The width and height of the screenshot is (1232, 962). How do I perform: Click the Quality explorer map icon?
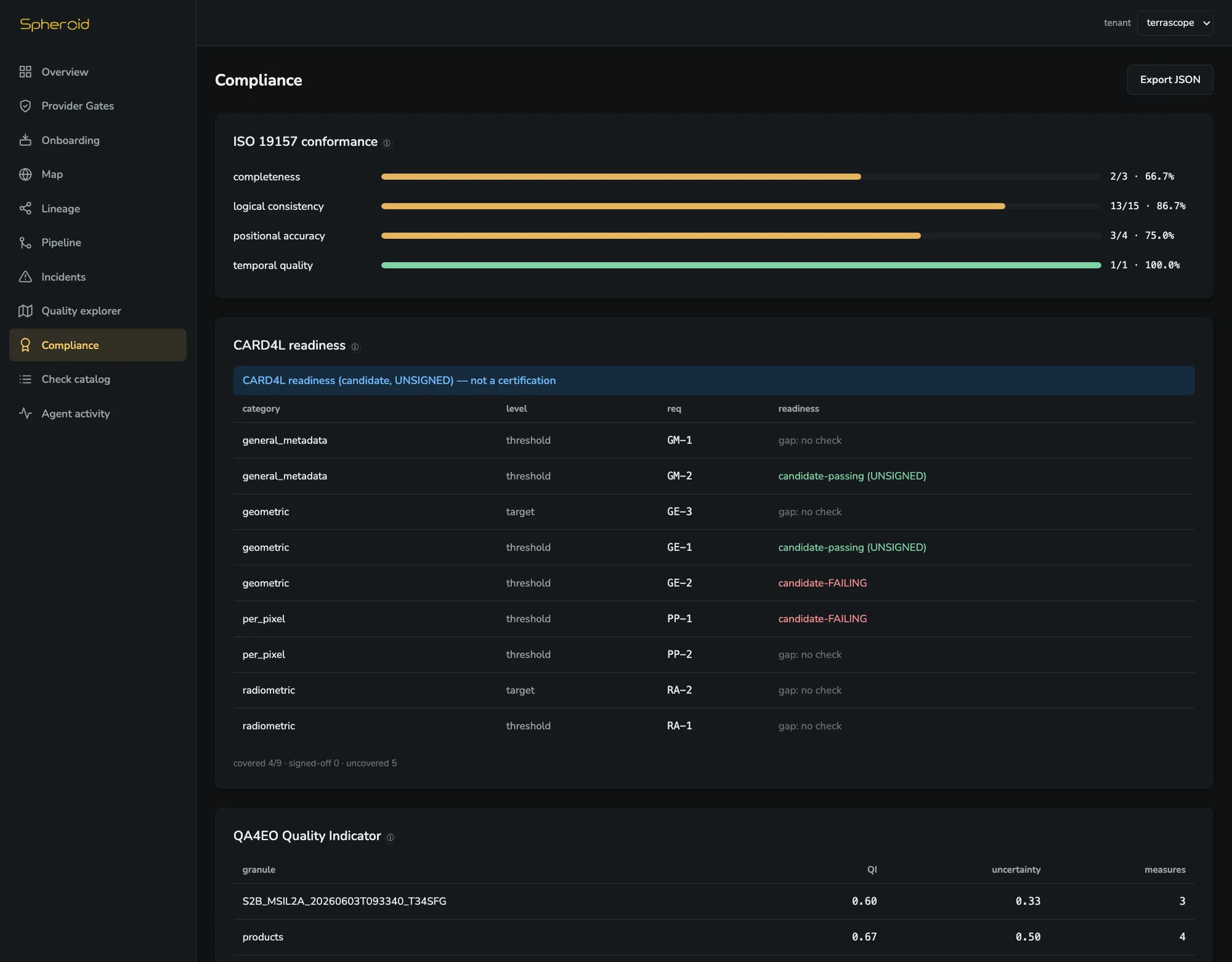pyautogui.click(x=25, y=311)
